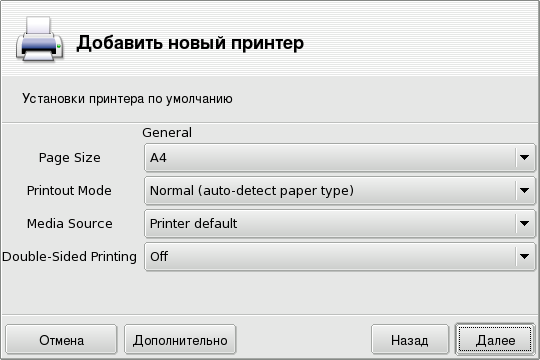The width and height of the screenshot is (540, 360).
Task: Expand the Media Source dropdown arrow
Action: (x=525, y=223)
